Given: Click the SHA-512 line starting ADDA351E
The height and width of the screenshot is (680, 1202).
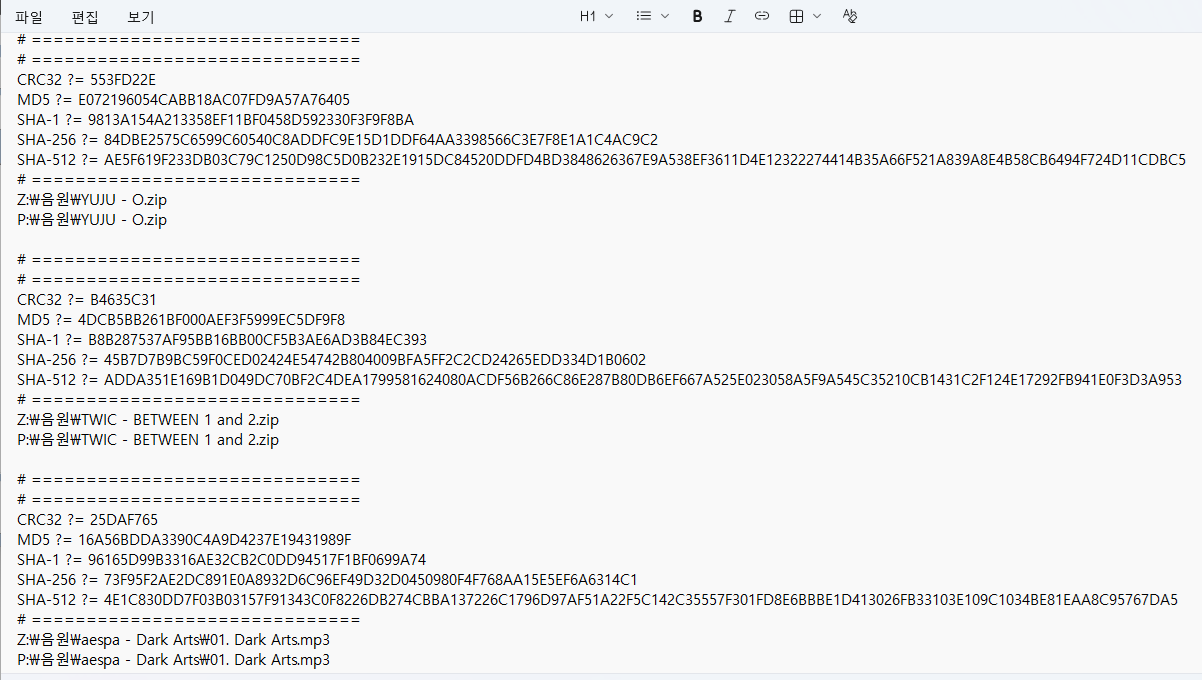Looking at the screenshot, I should (599, 380).
